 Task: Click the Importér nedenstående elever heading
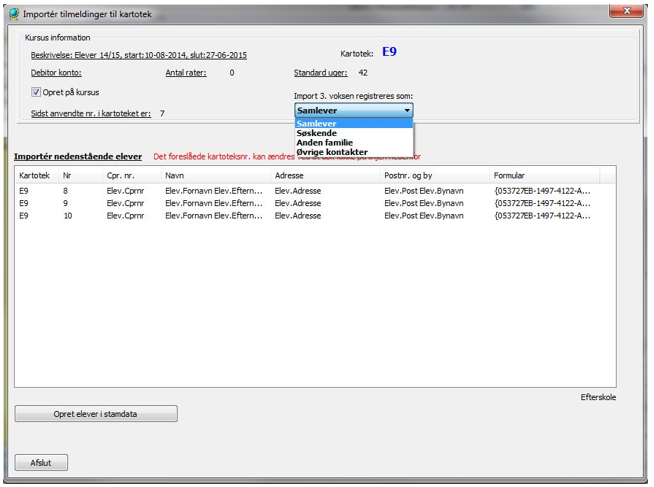78,156
